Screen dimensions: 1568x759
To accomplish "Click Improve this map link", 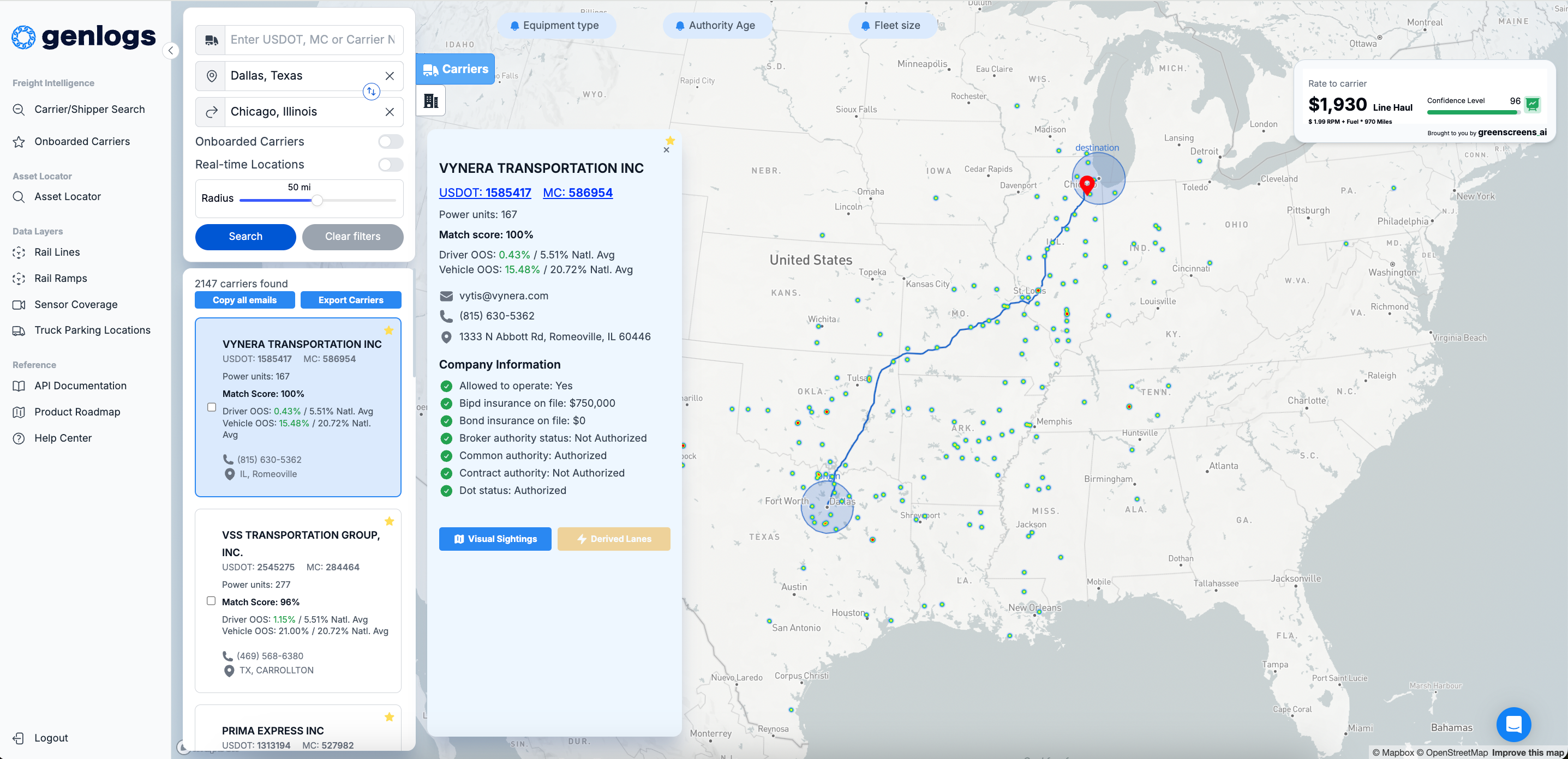I will point(1527,753).
